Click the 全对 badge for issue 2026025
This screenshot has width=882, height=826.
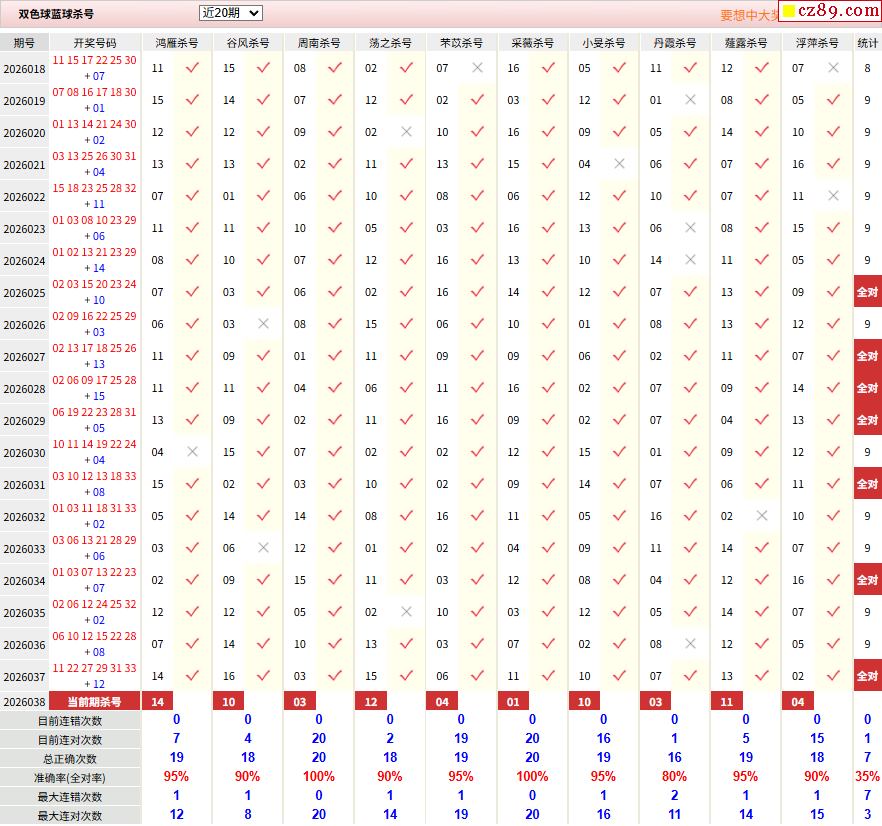click(867, 292)
